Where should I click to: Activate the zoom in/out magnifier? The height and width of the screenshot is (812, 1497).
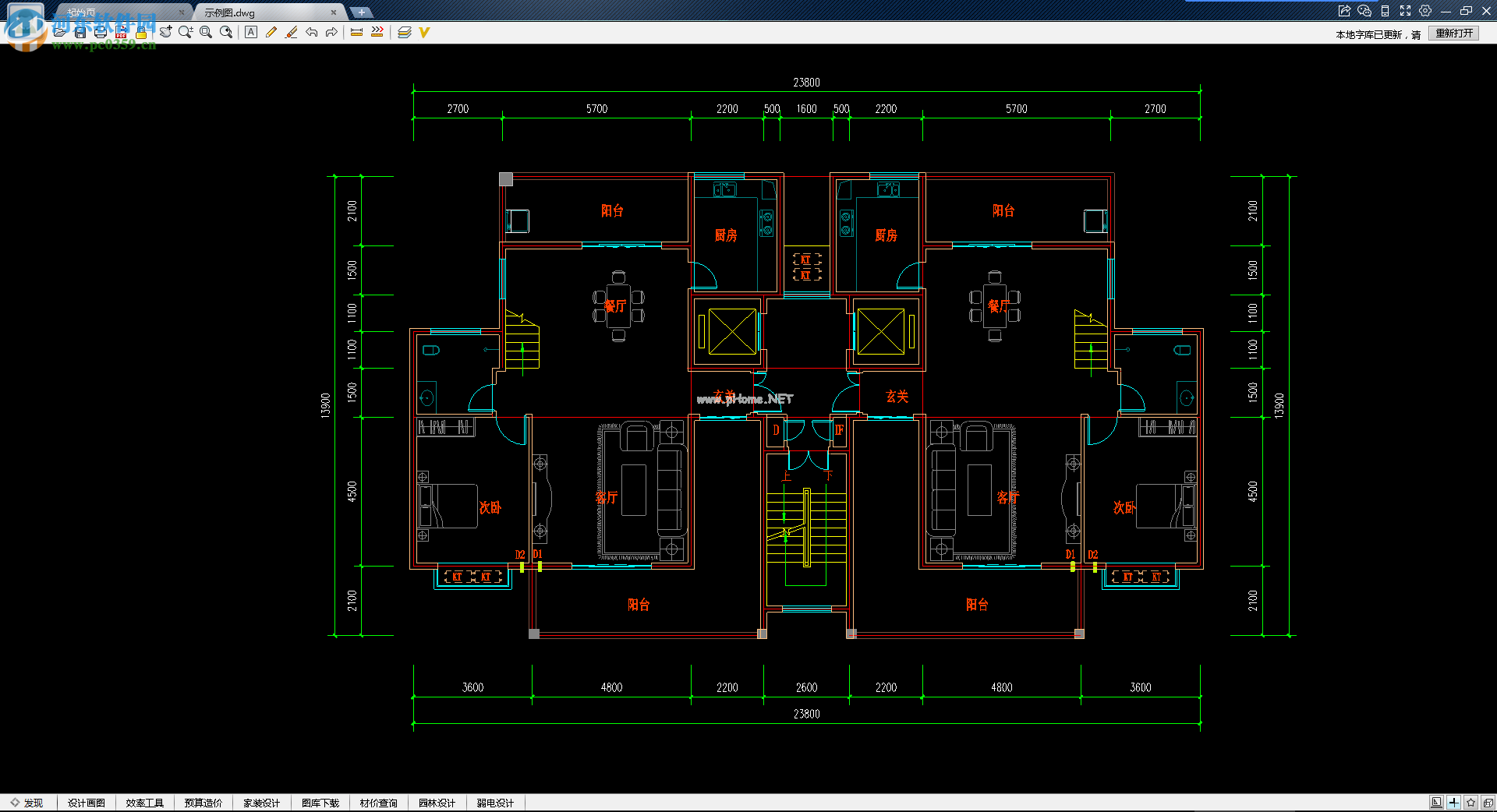(x=186, y=32)
